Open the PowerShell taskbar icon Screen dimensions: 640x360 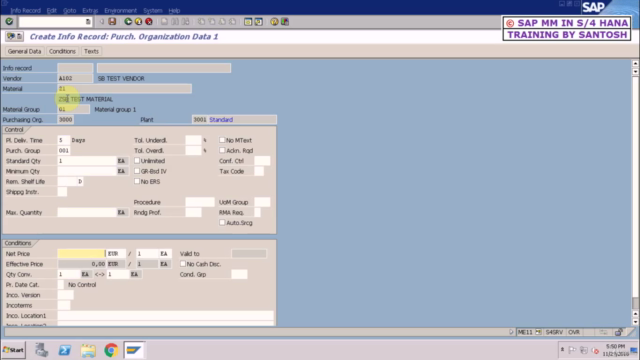pyautogui.click(x=64, y=350)
